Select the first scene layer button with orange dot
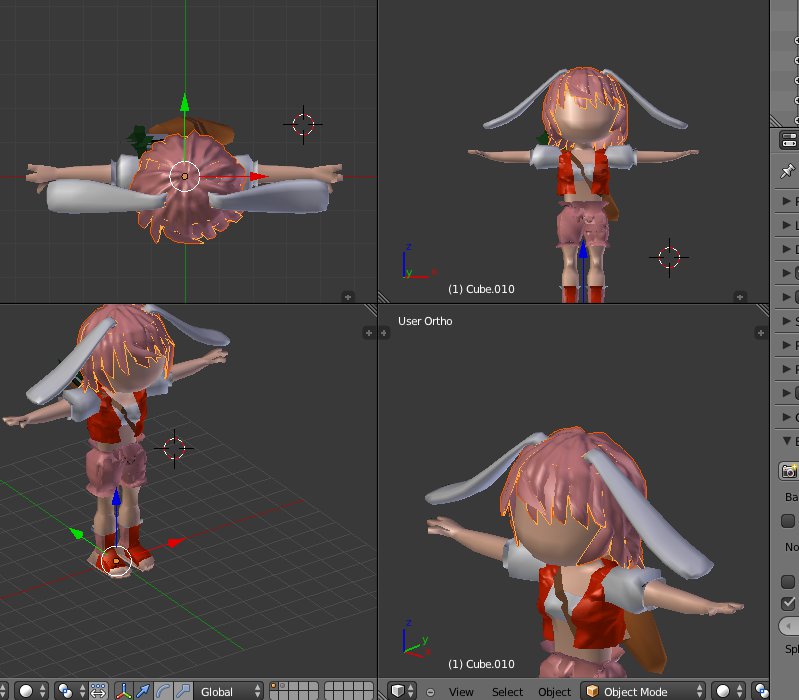This screenshot has height=700, width=799. [274, 686]
